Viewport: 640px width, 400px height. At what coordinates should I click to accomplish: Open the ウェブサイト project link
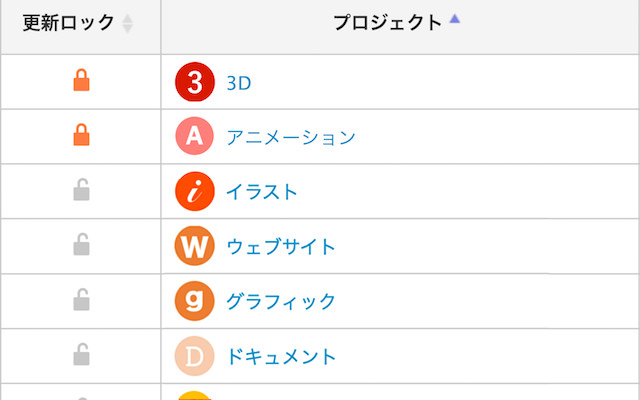281,247
